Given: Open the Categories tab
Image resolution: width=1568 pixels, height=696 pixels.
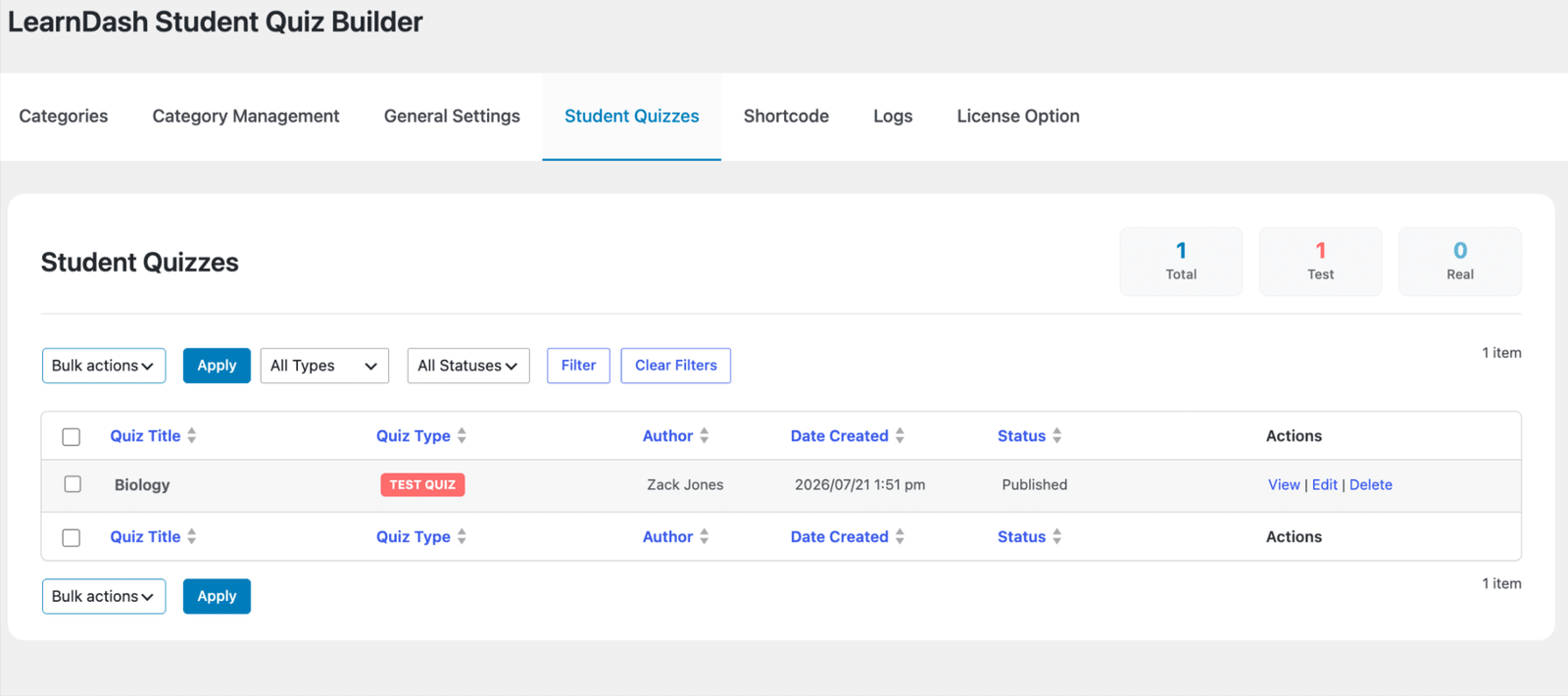Looking at the screenshot, I should coord(64,116).
